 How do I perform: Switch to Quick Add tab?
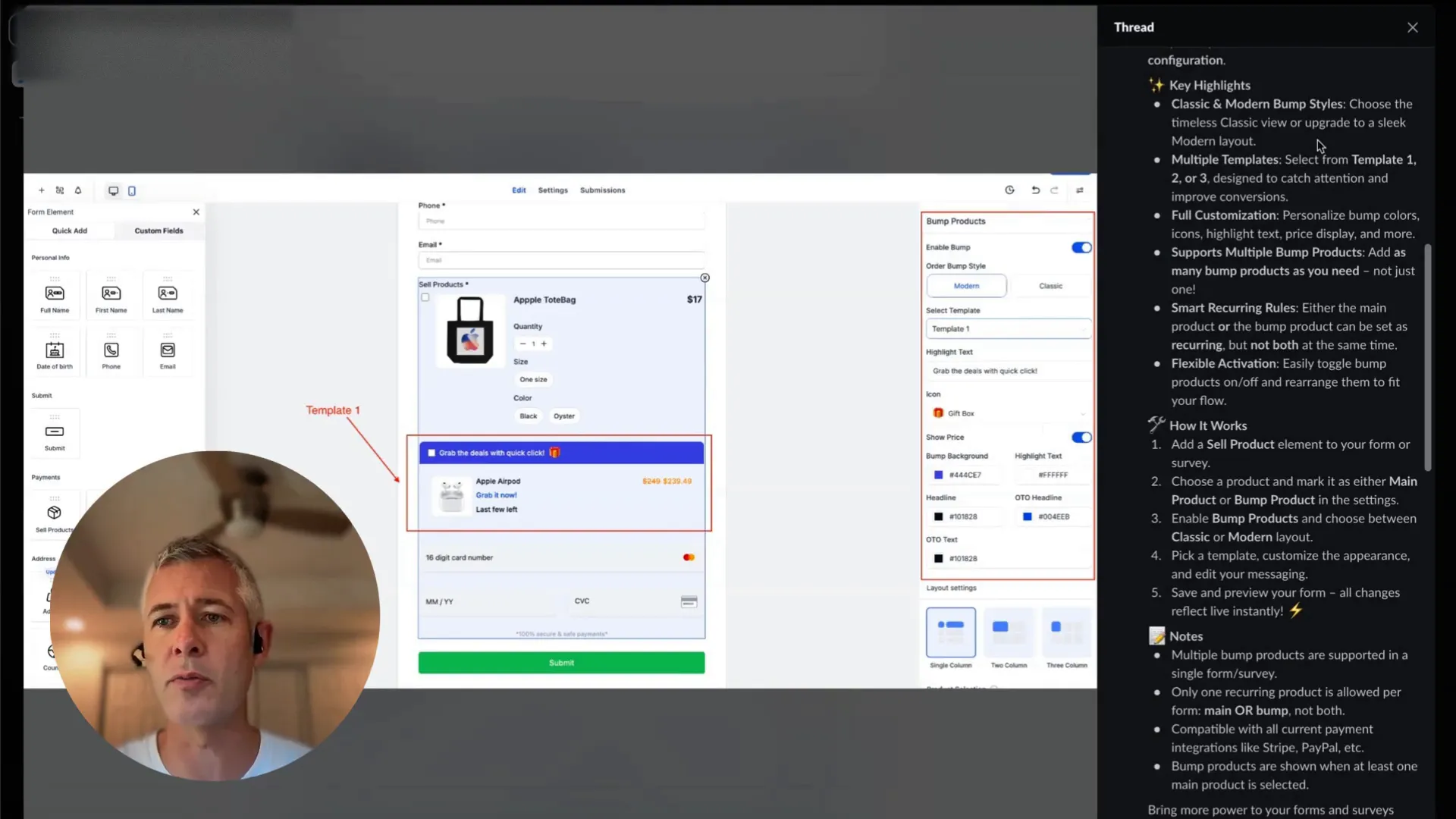(70, 231)
